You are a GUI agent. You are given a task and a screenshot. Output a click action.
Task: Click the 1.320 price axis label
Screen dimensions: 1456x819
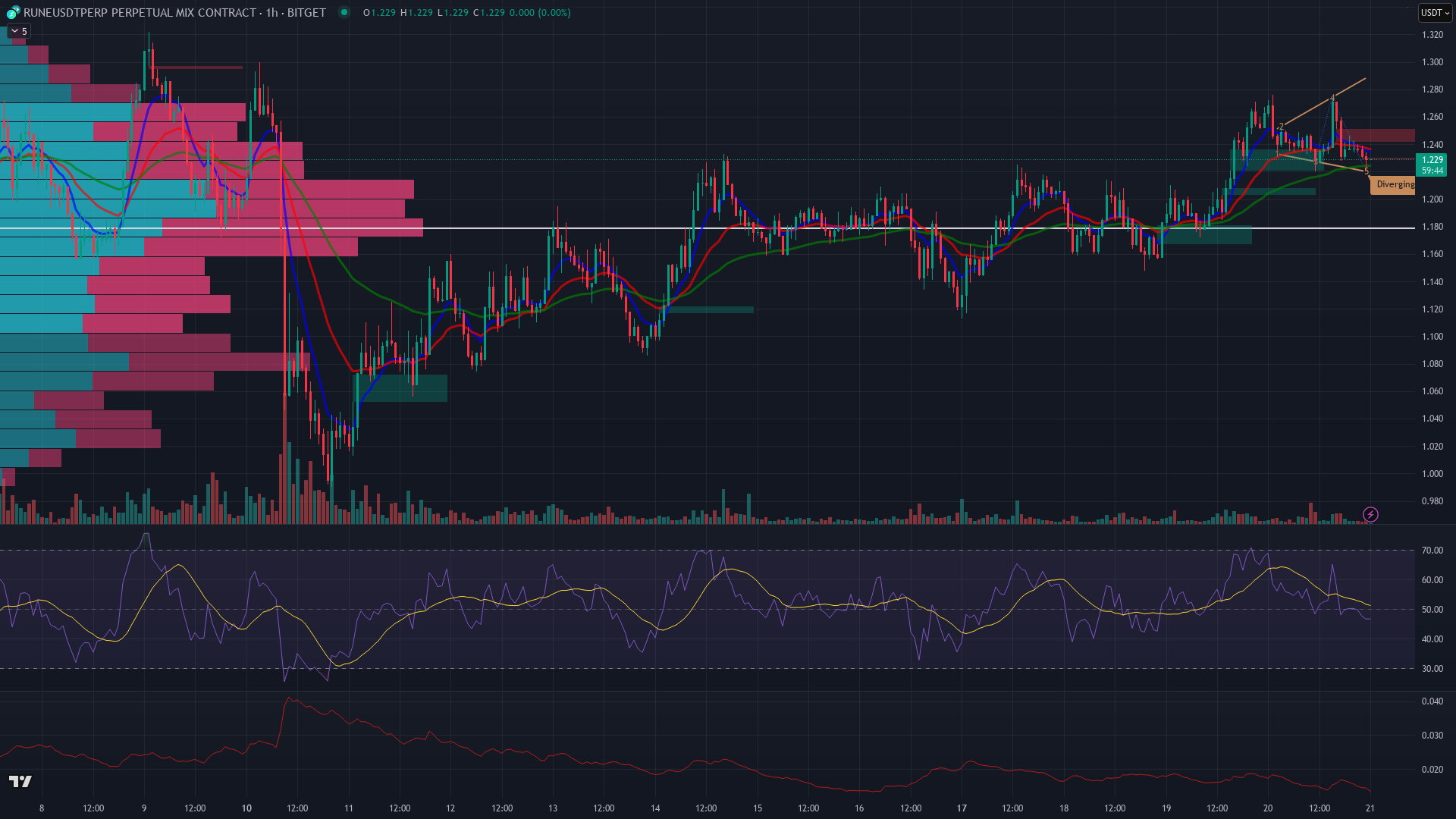point(1432,35)
